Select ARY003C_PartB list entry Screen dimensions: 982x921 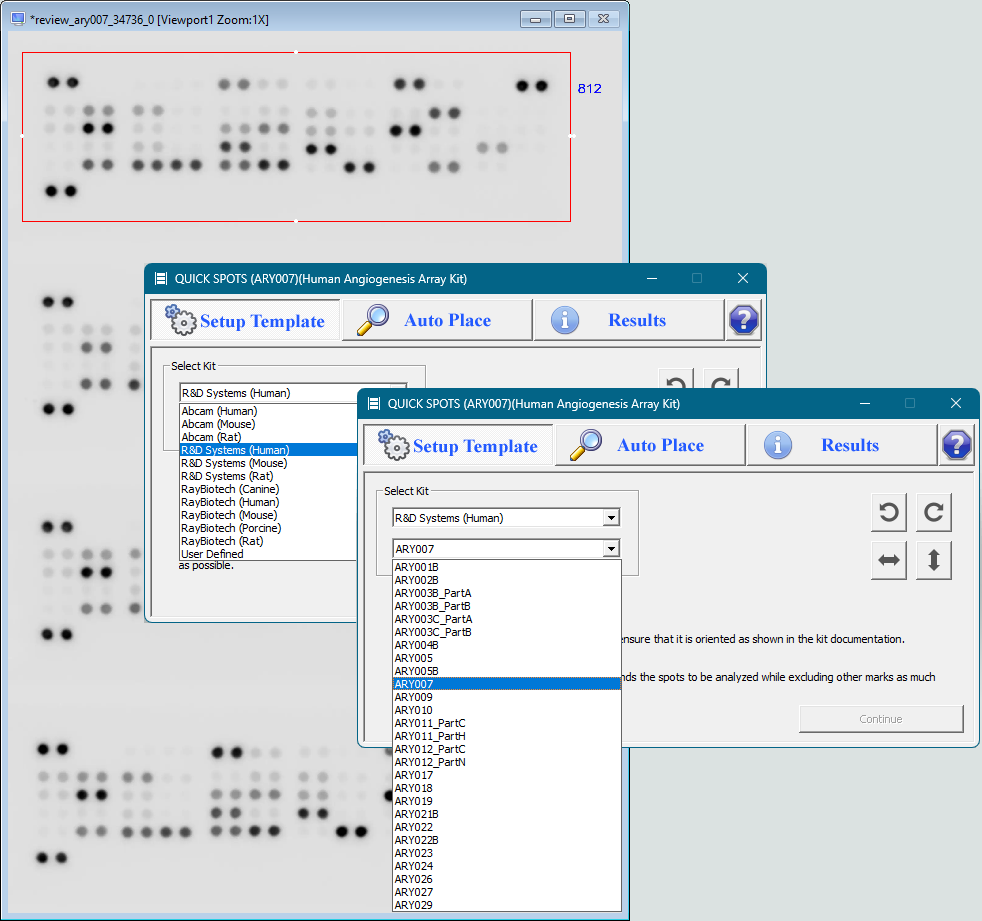tap(507, 632)
